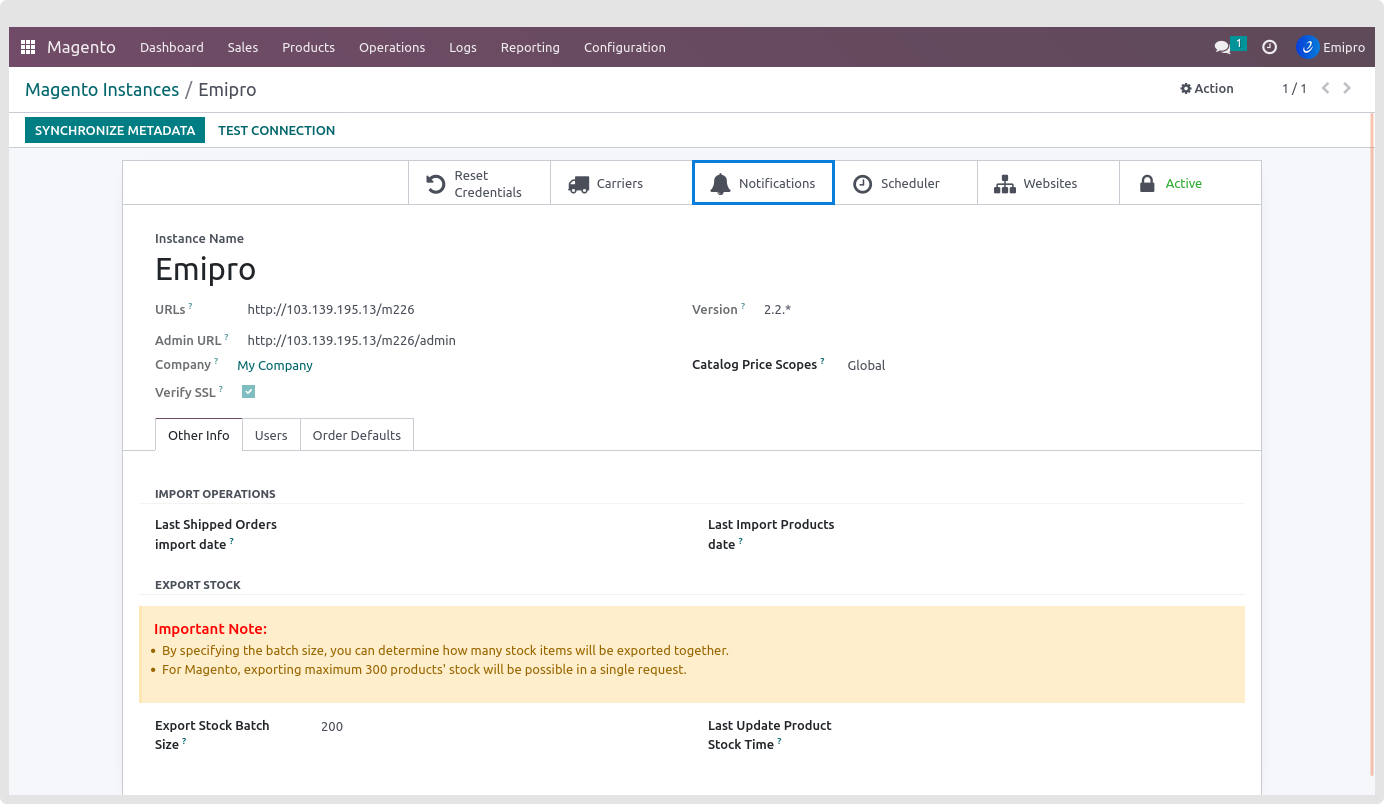The height and width of the screenshot is (804, 1384).
Task: Click the Reset Credentials refresh icon
Action: pos(436,184)
